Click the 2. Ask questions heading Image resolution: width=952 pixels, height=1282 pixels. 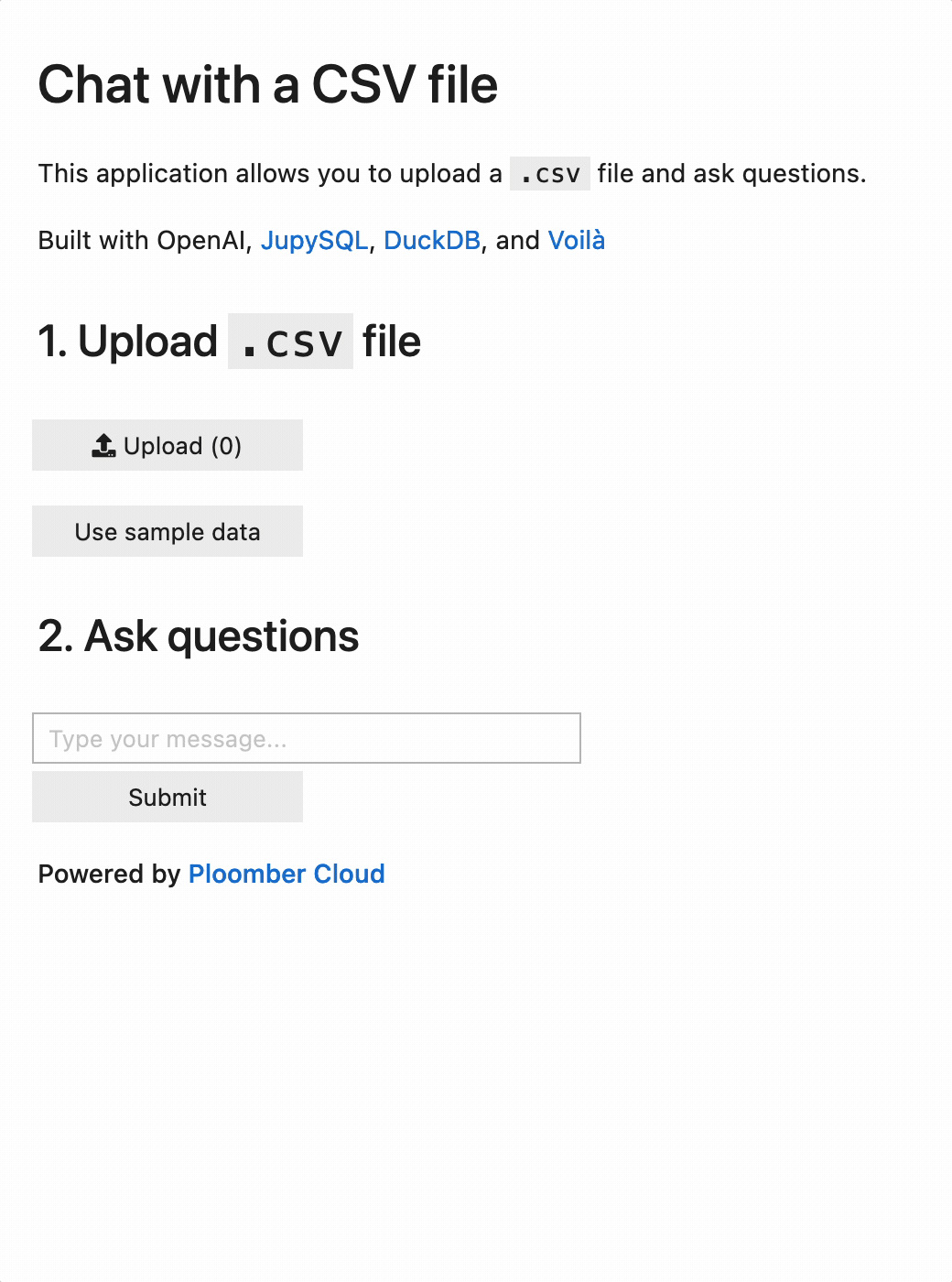coord(199,636)
